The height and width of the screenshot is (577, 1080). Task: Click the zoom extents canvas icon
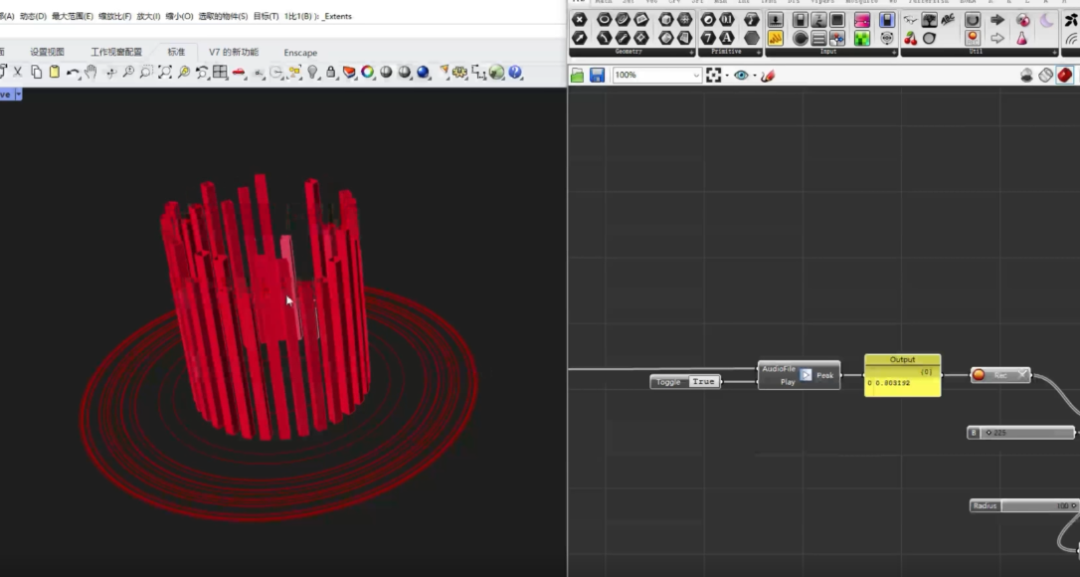pos(714,75)
